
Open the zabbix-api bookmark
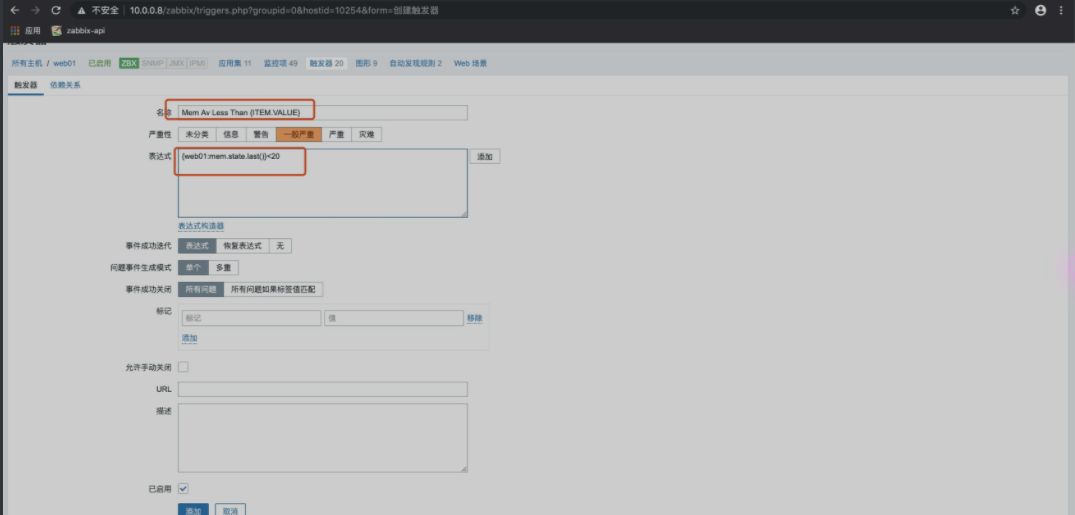pyautogui.click(x=78, y=30)
